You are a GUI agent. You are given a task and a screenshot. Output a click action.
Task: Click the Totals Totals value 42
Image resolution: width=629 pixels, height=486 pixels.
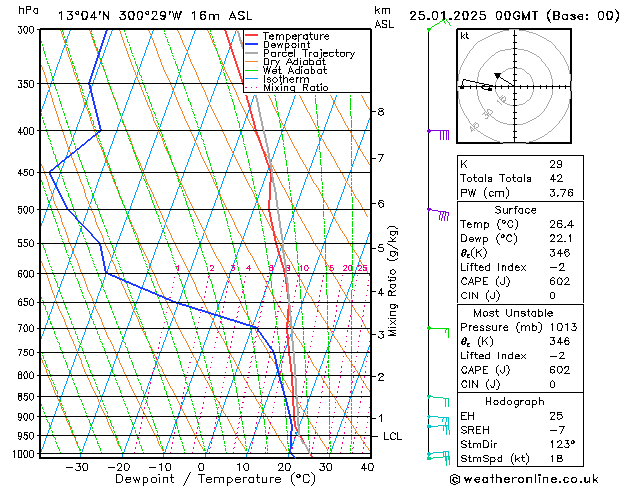tap(556, 178)
